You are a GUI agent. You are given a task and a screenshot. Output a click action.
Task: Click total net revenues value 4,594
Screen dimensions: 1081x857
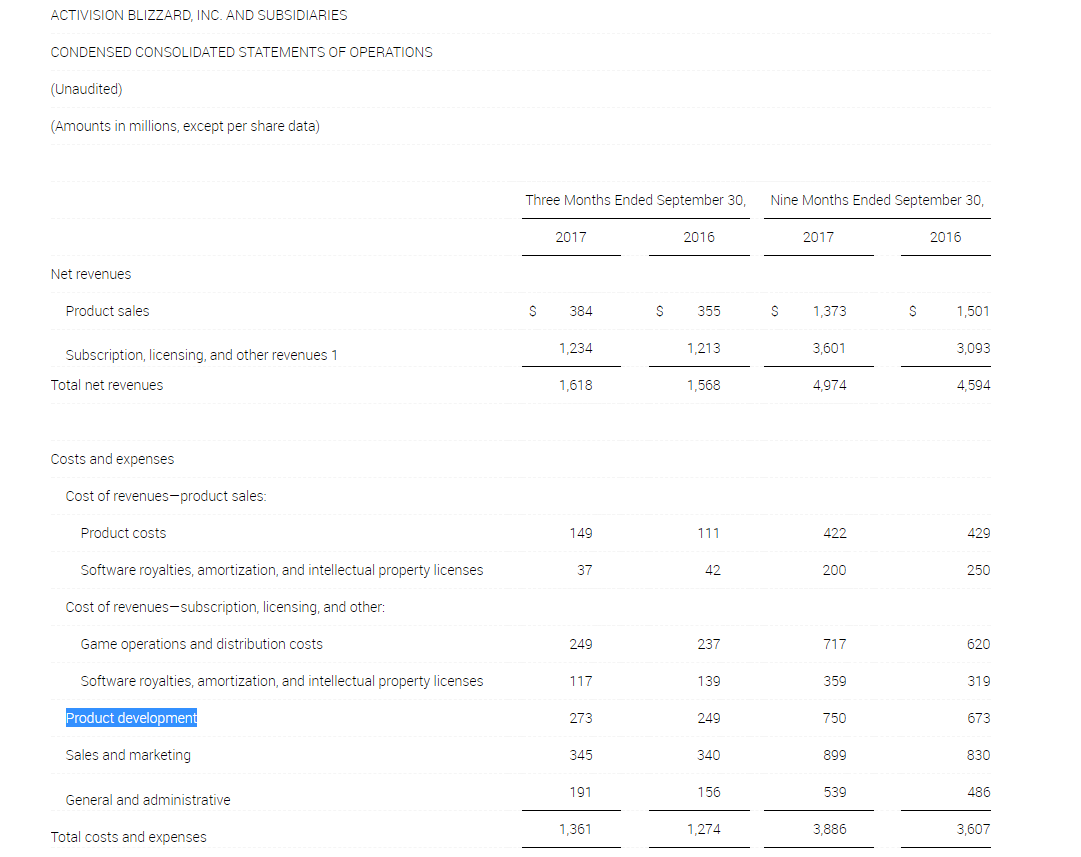(x=973, y=385)
